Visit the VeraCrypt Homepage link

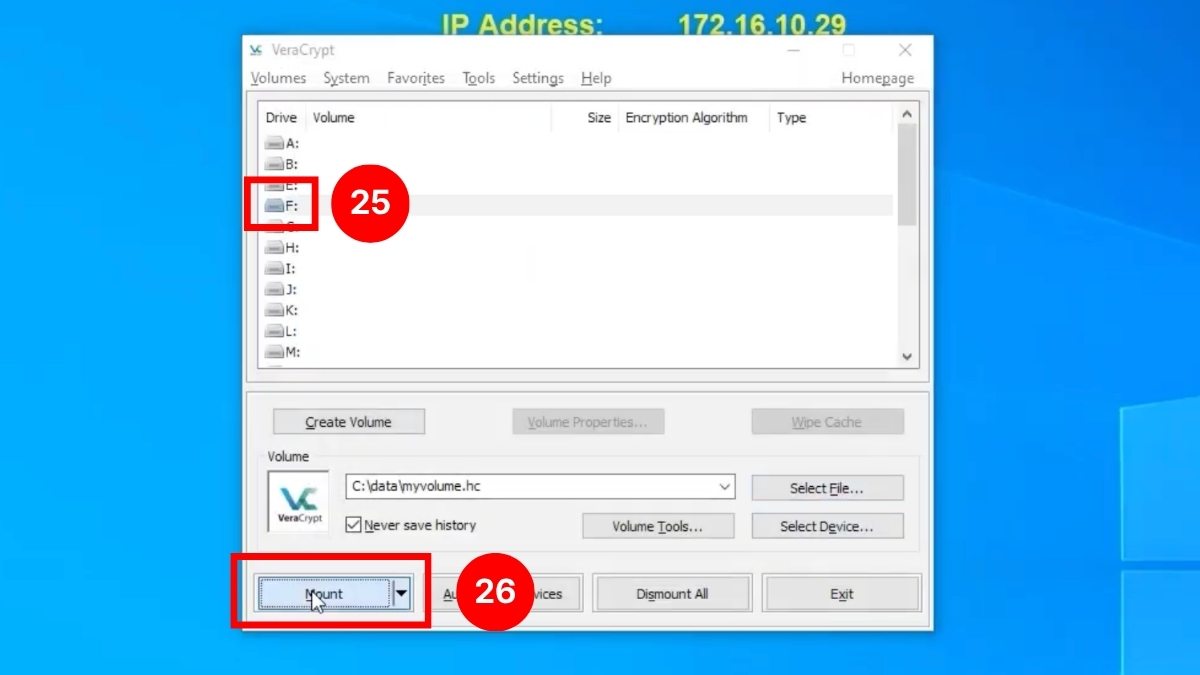[877, 78]
